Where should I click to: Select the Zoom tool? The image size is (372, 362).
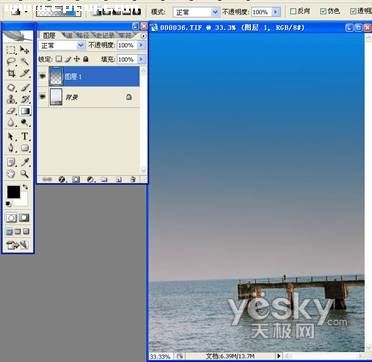coord(24,174)
